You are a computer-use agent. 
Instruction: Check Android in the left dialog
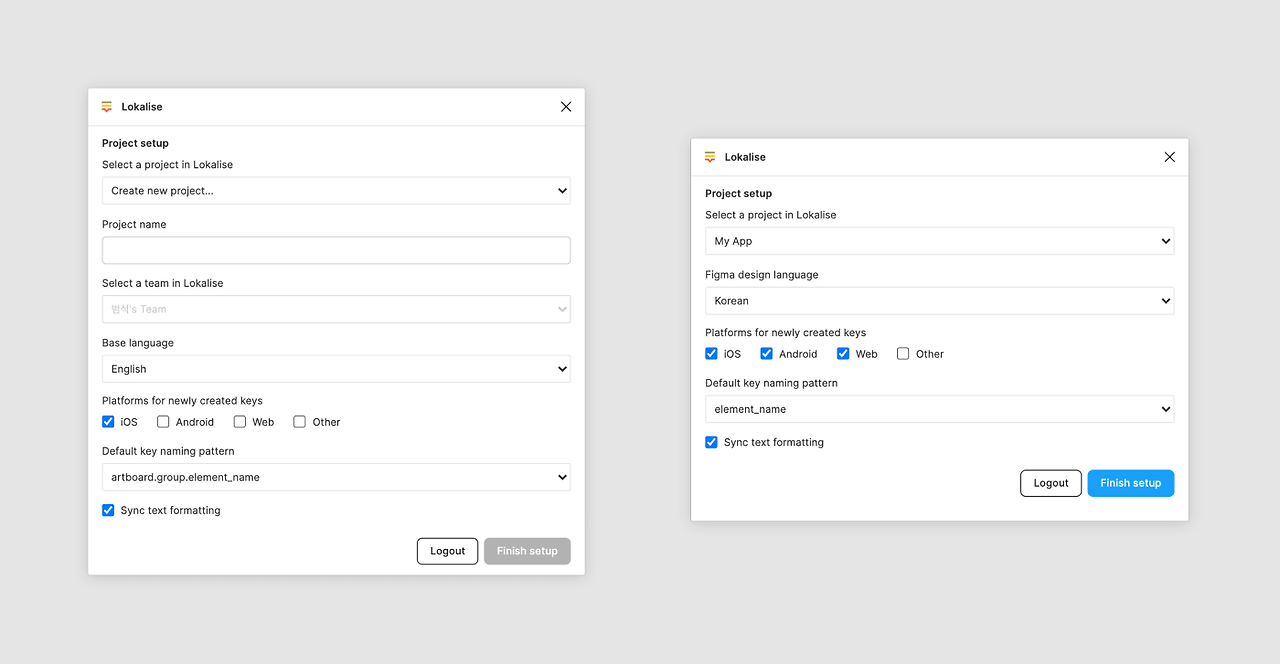tap(163, 422)
